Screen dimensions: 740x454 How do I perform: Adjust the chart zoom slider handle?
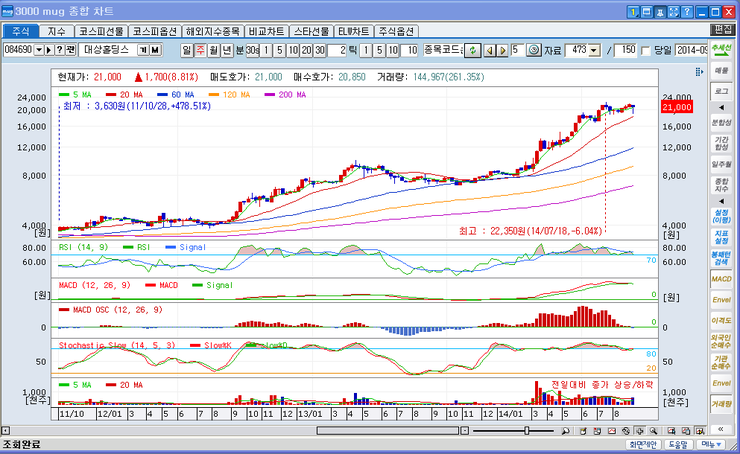[527, 430]
